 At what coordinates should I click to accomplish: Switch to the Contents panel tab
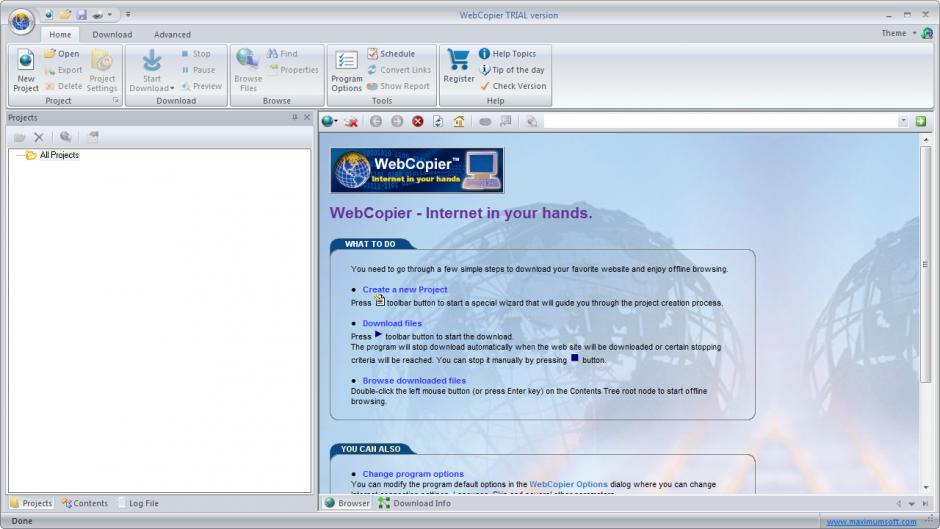pos(85,503)
